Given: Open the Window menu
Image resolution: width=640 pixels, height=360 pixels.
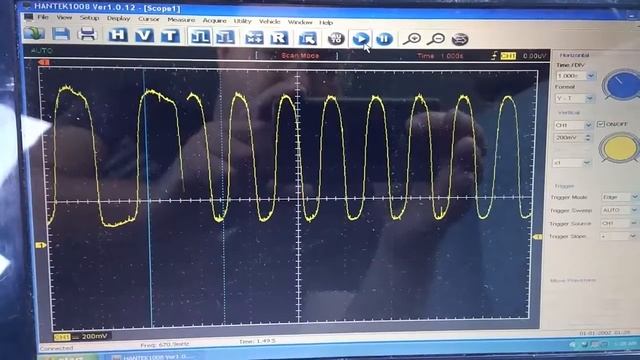Looking at the screenshot, I should (300, 22).
